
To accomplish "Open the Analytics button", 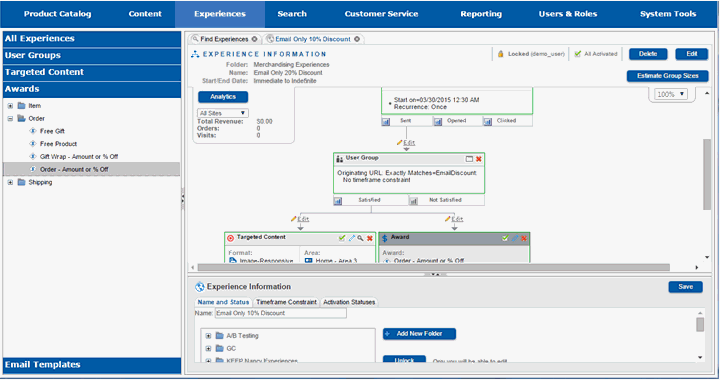I will [x=223, y=97].
